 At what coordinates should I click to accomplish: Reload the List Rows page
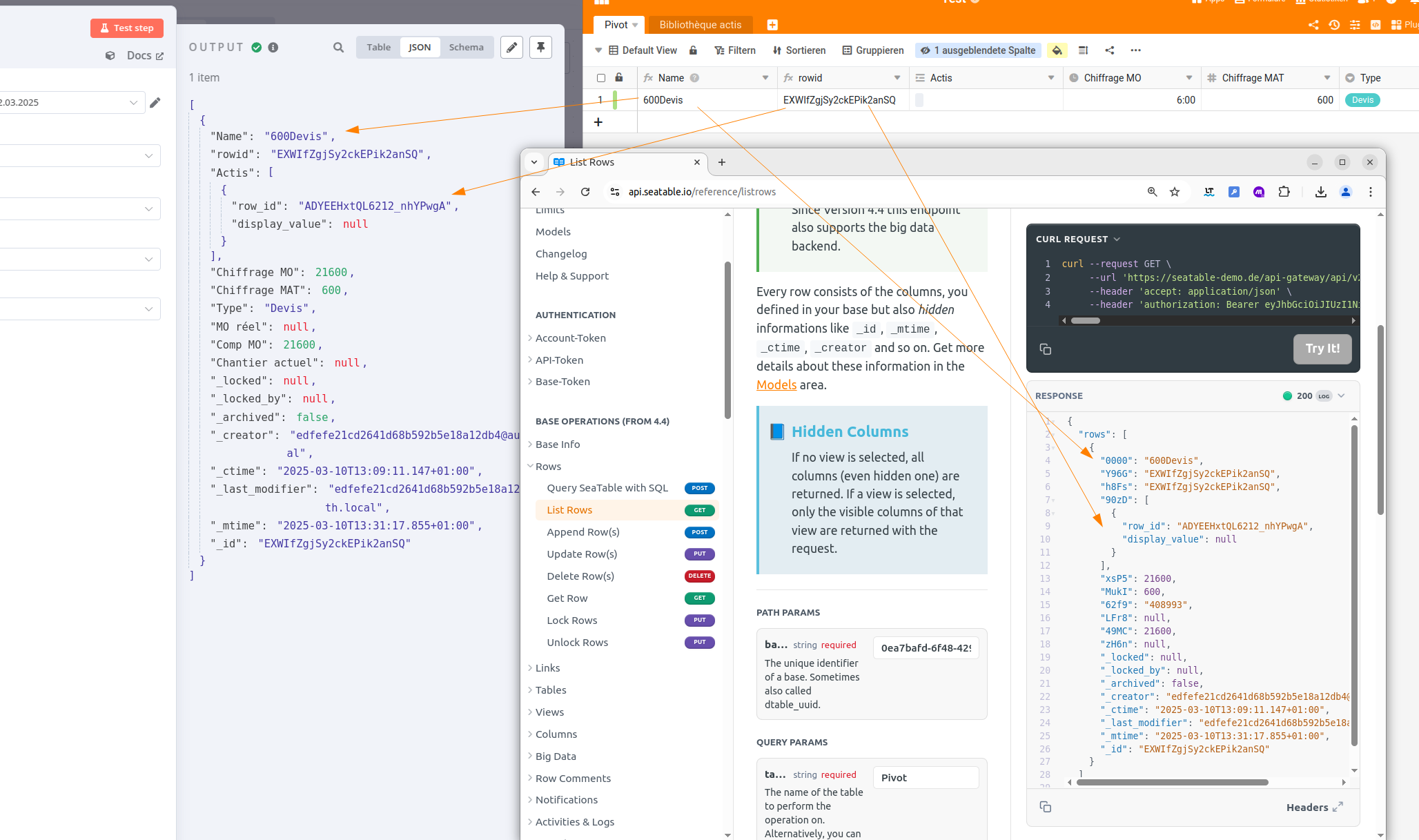585,192
